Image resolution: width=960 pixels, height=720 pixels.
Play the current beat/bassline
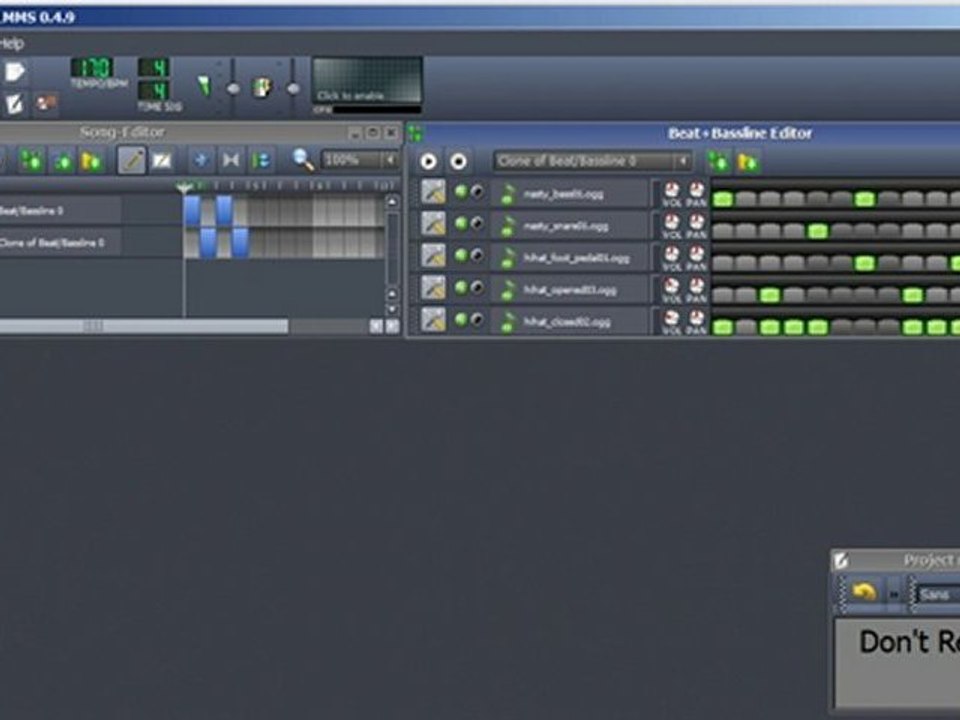click(429, 162)
